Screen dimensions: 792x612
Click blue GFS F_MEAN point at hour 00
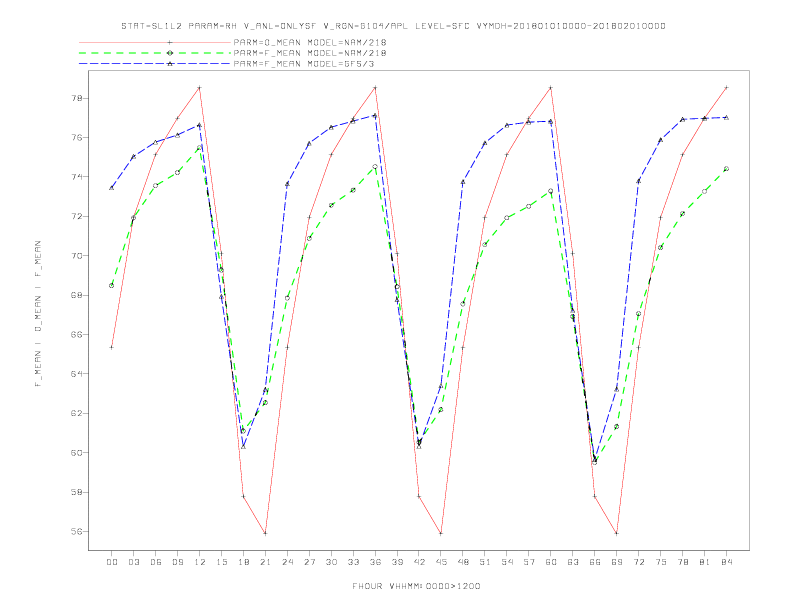112,188
